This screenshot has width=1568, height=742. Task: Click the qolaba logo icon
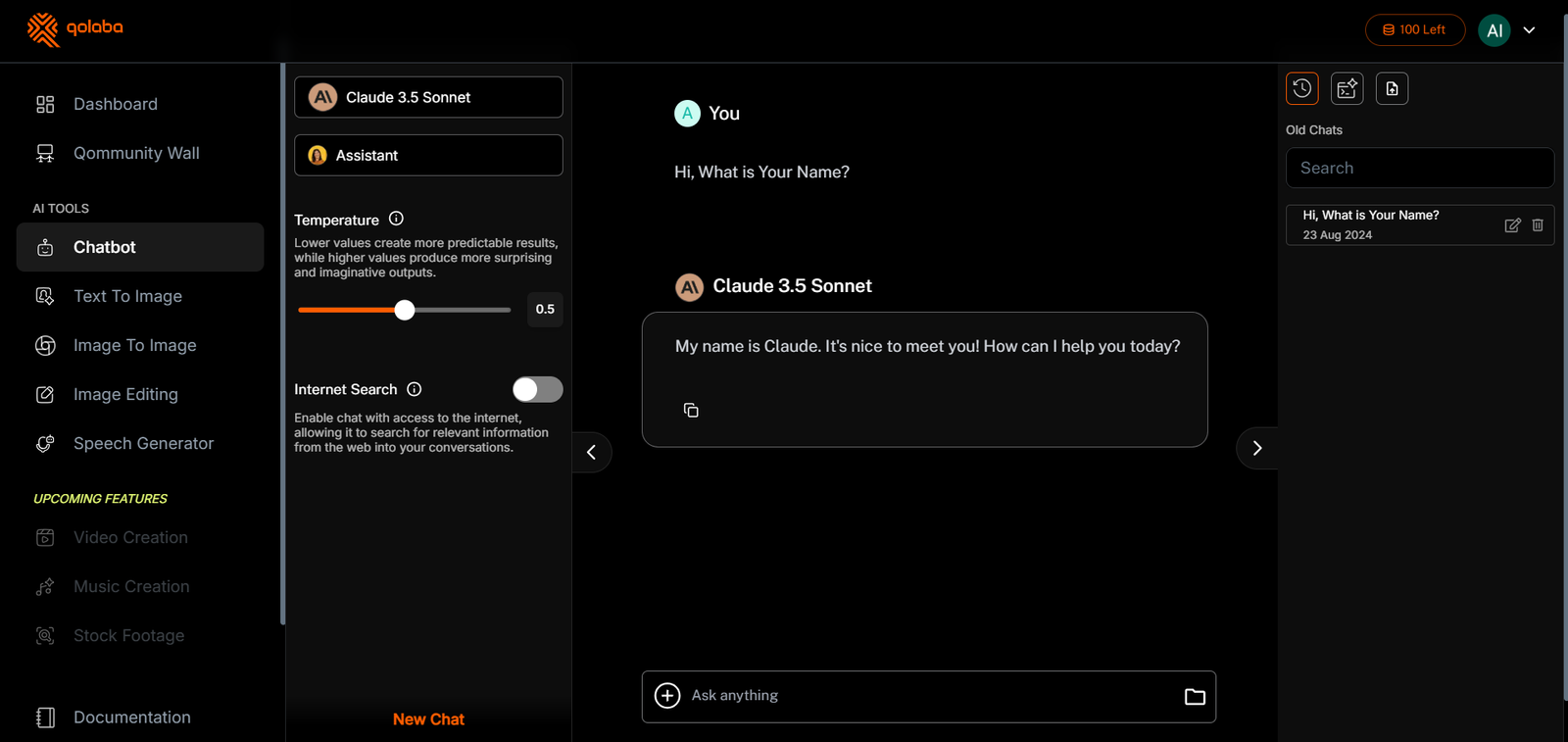(43, 29)
